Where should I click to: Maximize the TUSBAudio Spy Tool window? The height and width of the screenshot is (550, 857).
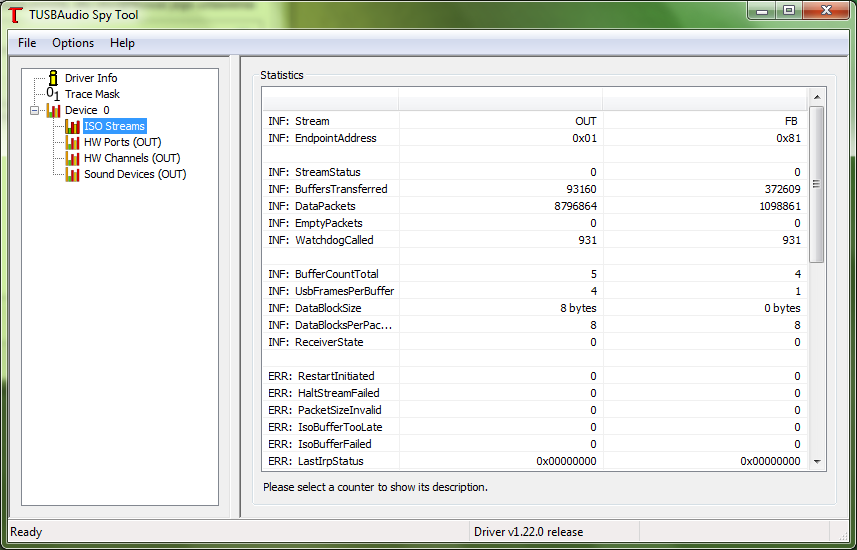(789, 11)
